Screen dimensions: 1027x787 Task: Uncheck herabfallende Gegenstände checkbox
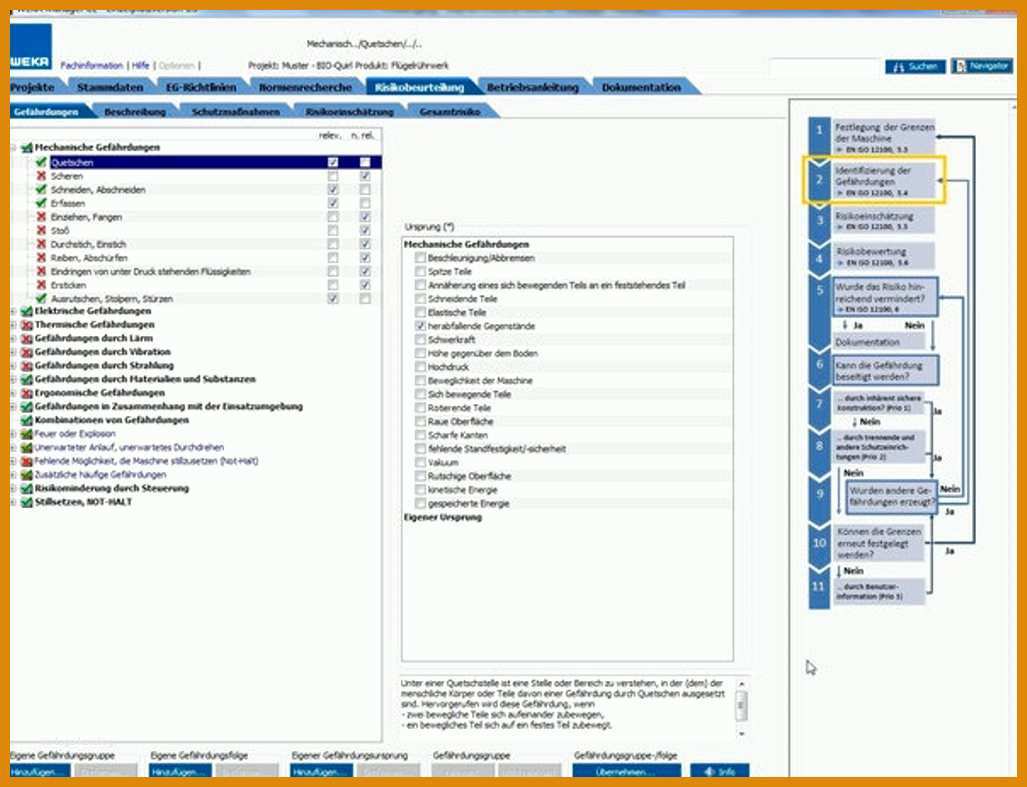click(420, 325)
